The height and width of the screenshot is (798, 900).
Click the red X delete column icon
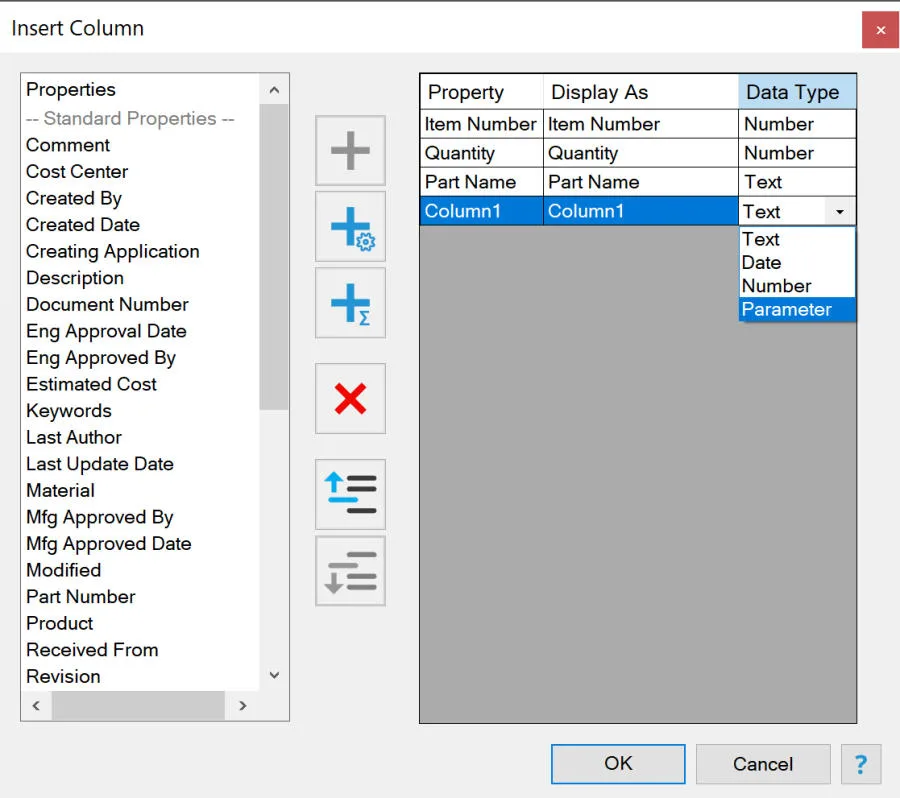(x=350, y=398)
